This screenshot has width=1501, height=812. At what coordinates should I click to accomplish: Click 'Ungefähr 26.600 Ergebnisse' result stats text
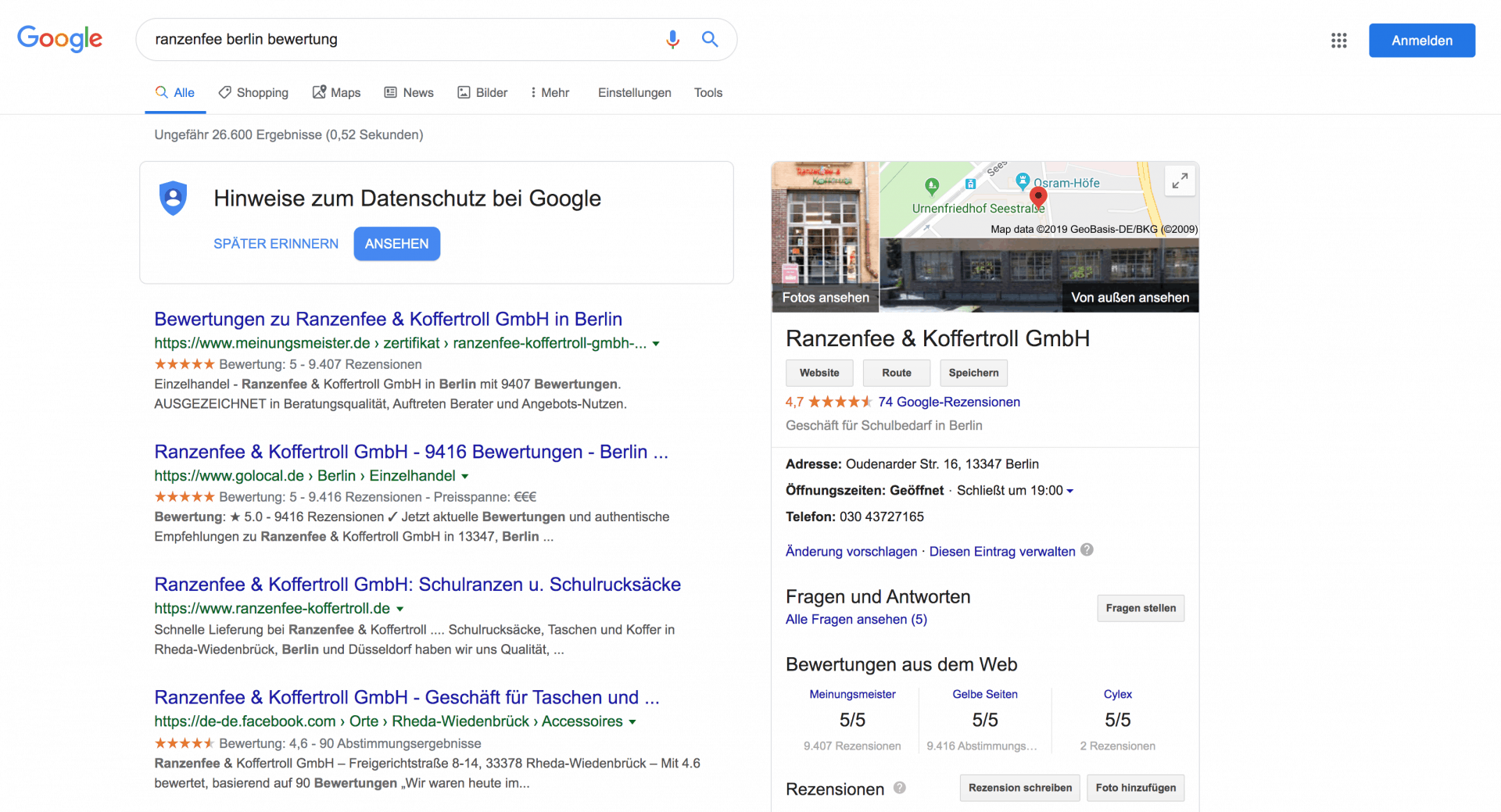click(x=288, y=134)
